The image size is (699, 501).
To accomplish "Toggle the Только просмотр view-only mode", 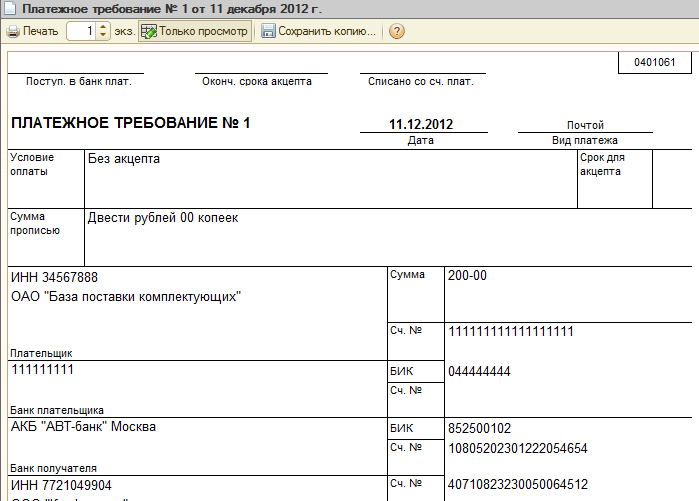I will pyautogui.click(x=195, y=31).
